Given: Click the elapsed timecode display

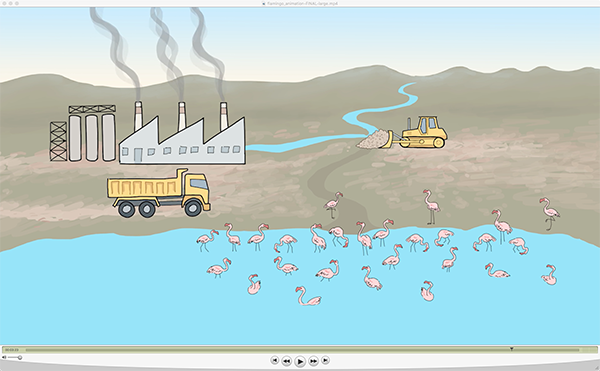Looking at the screenshot, I should [x=11, y=350].
